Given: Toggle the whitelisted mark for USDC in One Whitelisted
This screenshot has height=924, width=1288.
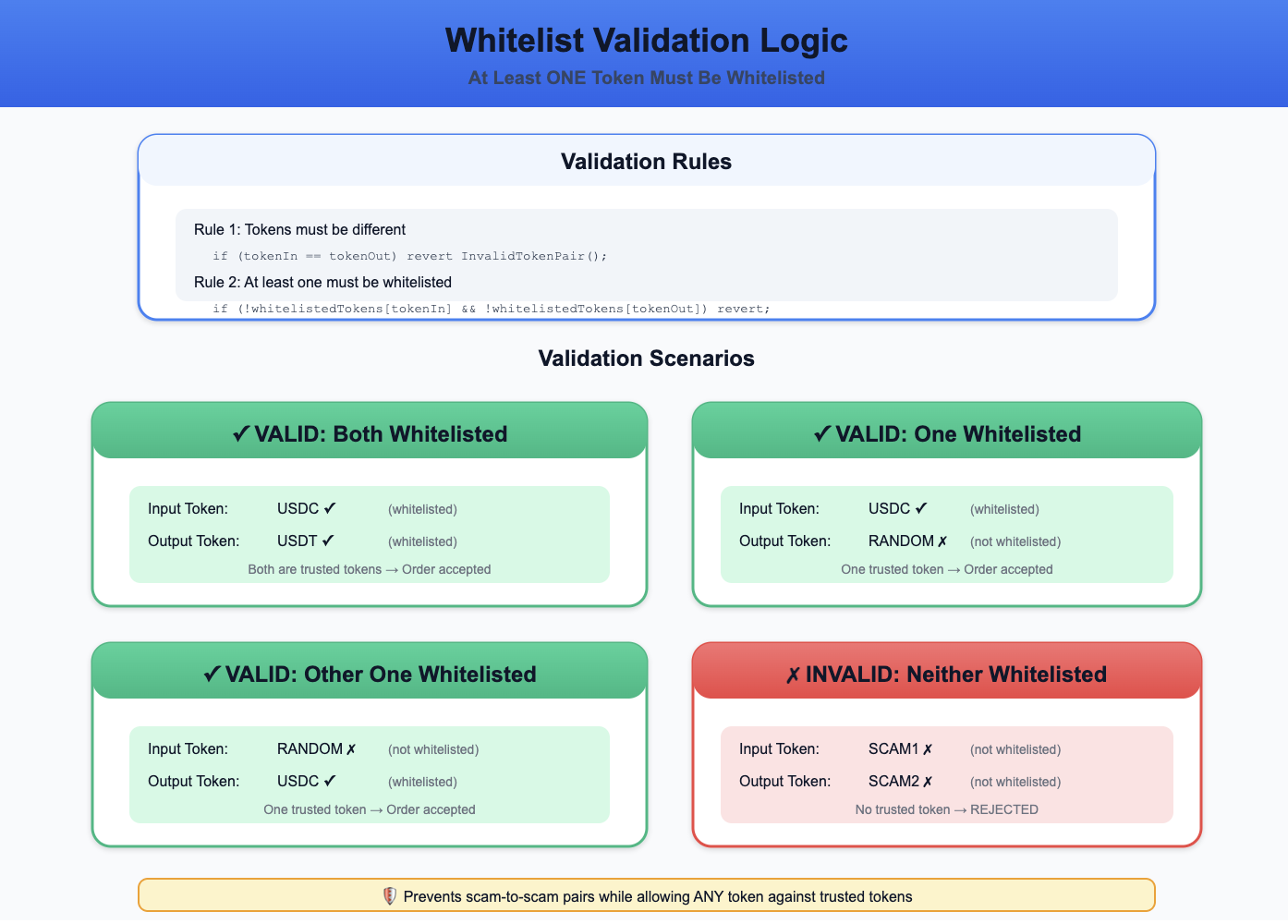Looking at the screenshot, I should [x=920, y=508].
